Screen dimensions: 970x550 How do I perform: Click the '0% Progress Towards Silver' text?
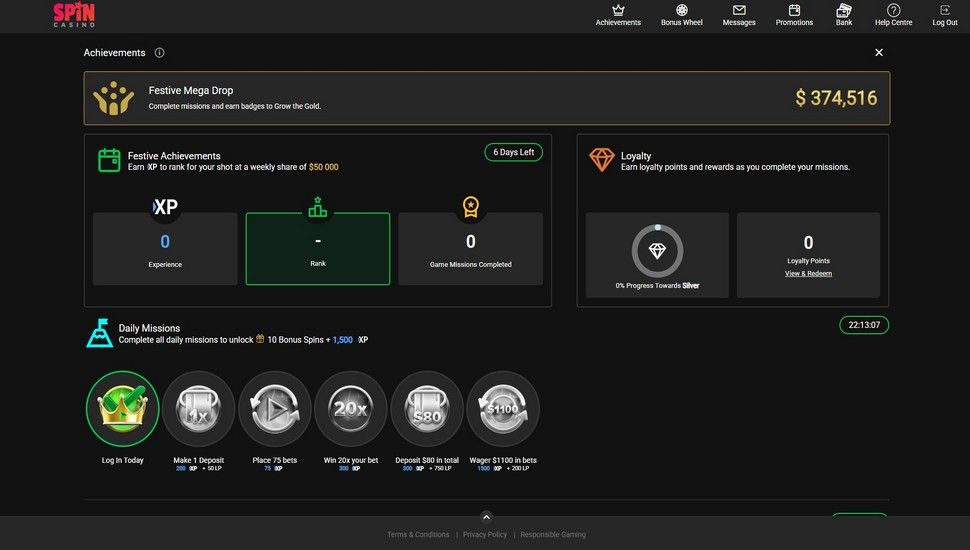657,286
